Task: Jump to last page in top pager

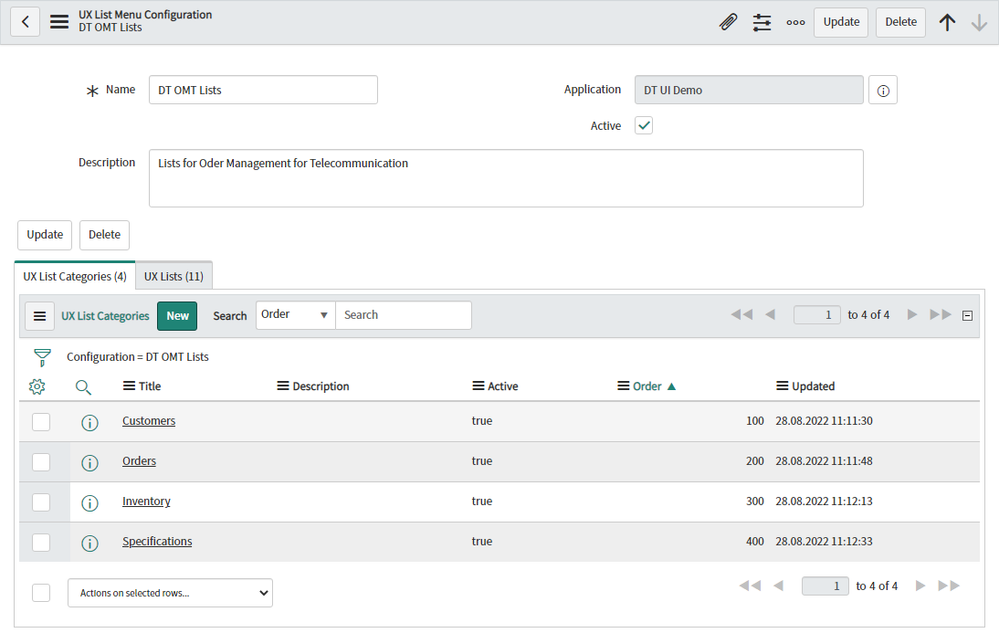Action: point(940,314)
